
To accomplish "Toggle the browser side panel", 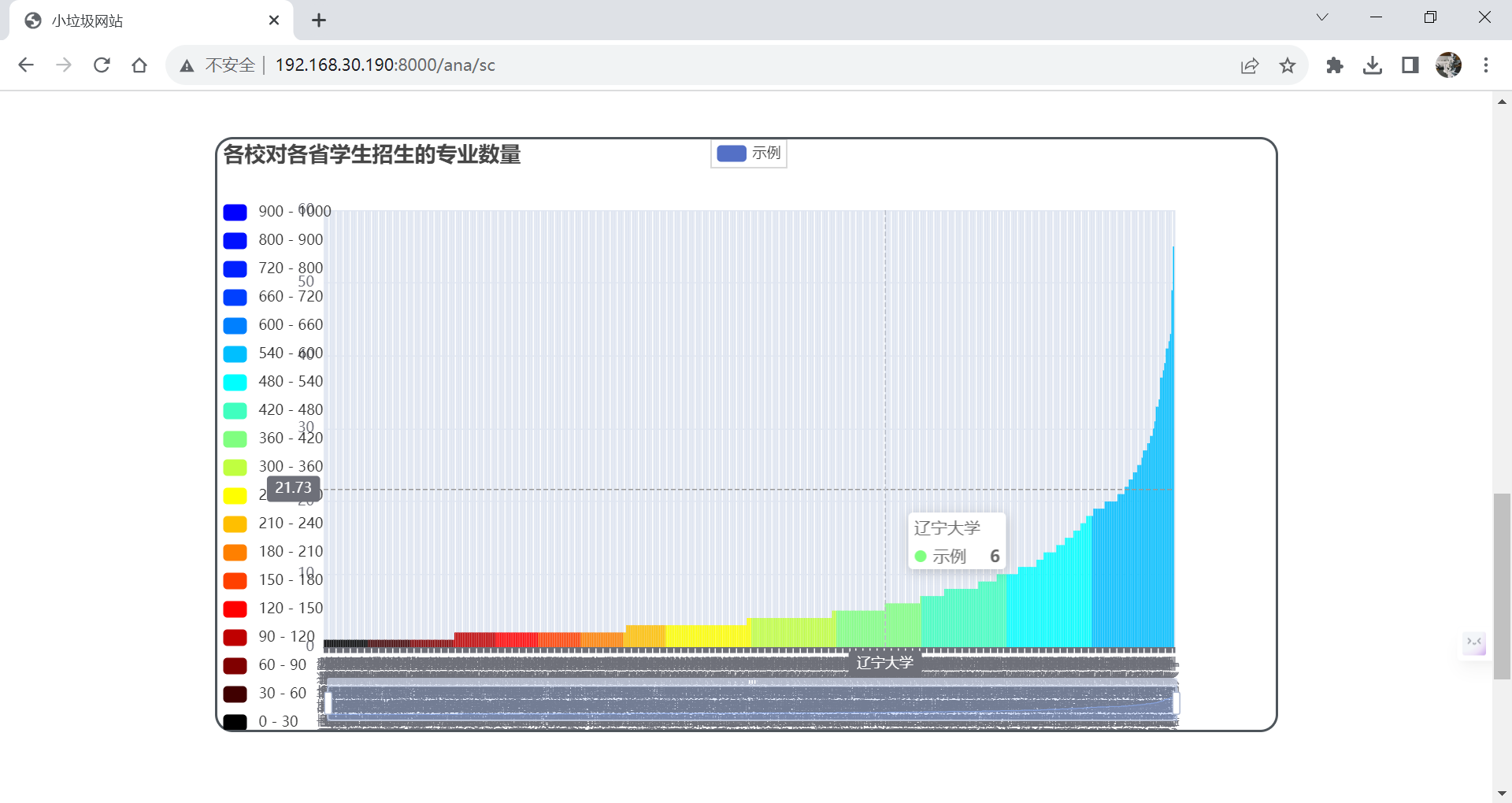I will [x=1410, y=65].
